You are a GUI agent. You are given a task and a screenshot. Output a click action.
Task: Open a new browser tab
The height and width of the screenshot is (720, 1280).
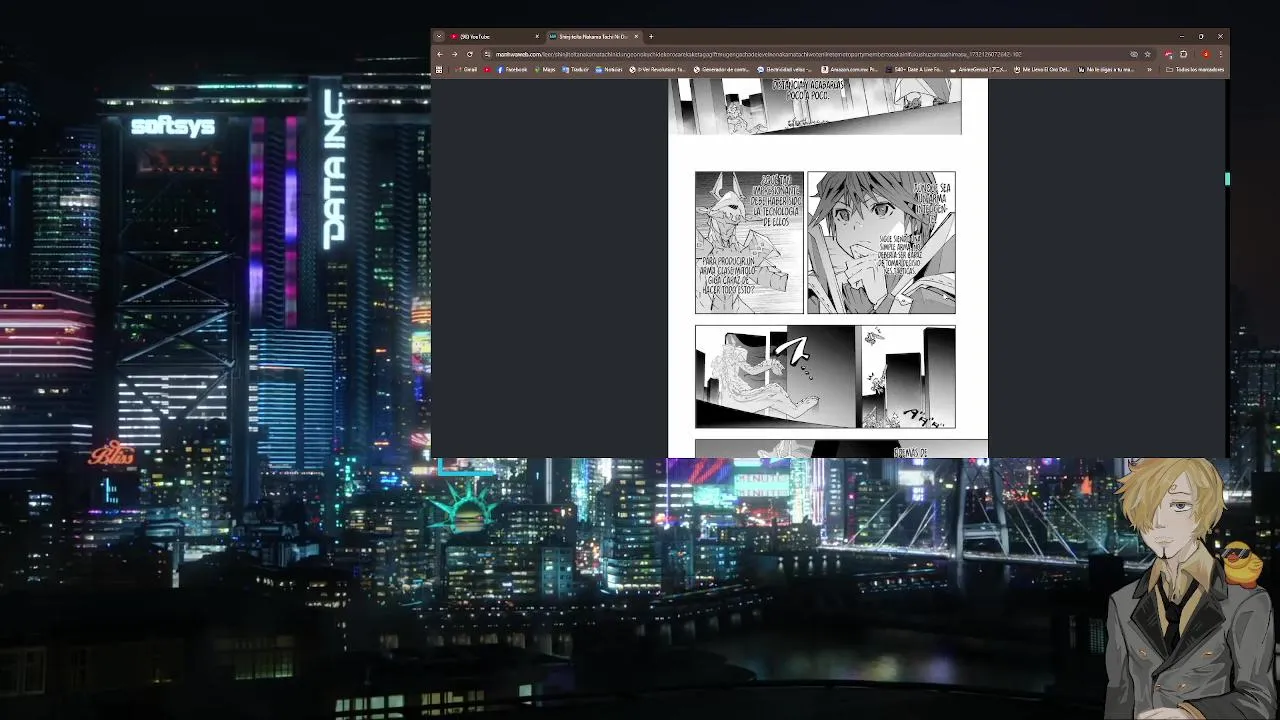tap(651, 36)
